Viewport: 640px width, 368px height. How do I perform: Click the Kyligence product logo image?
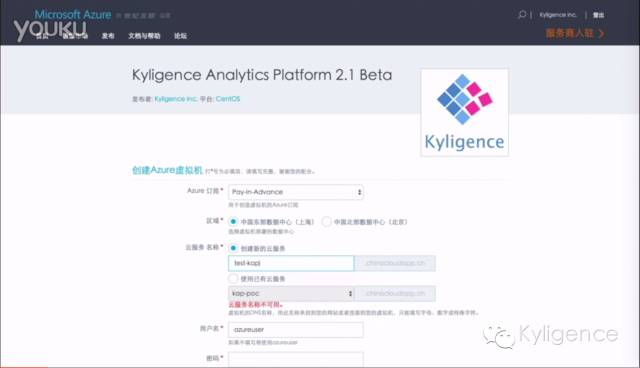(x=464, y=113)
